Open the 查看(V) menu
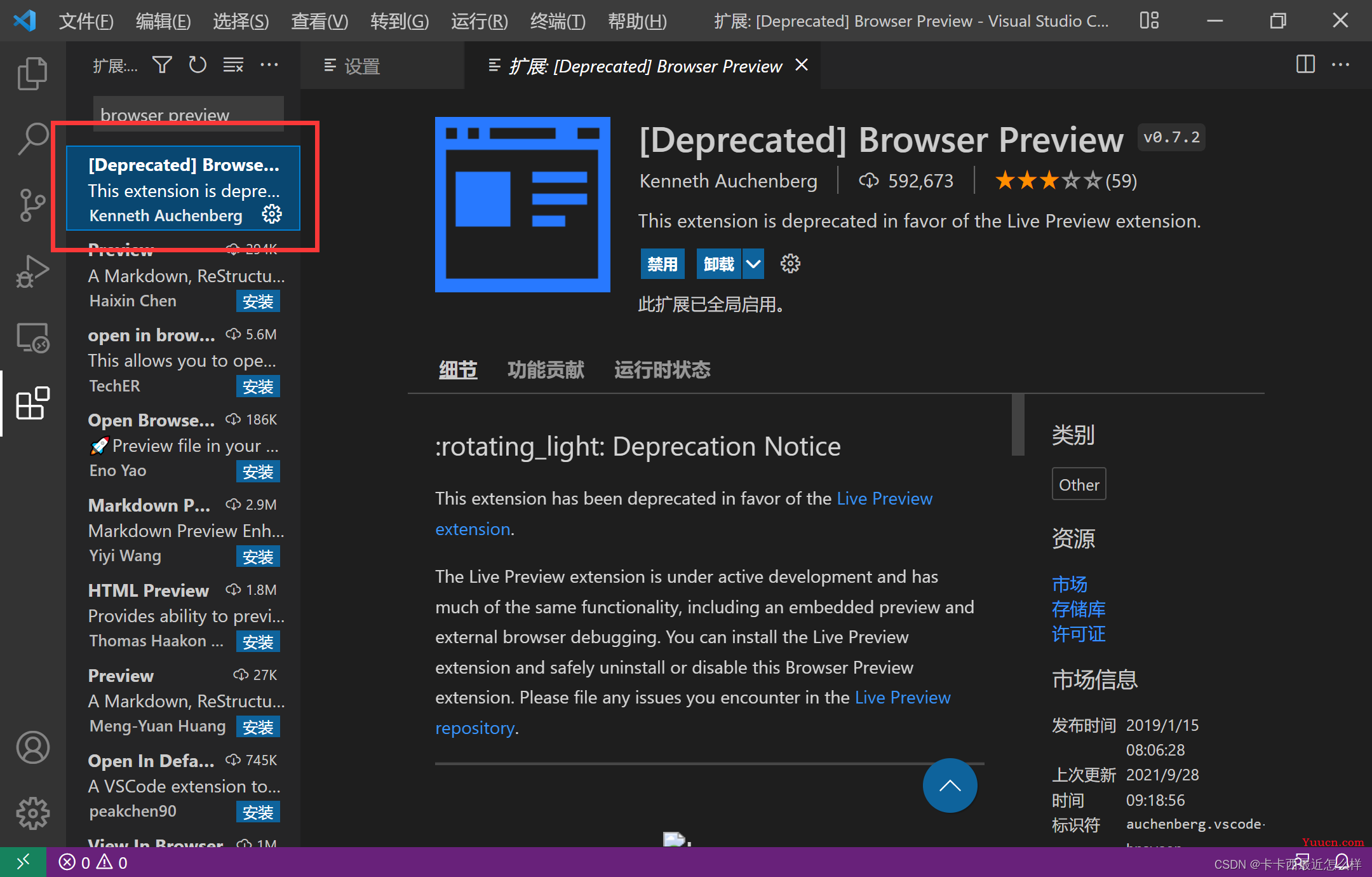This screenshot has height=877, width=1372. coord(319,21)
